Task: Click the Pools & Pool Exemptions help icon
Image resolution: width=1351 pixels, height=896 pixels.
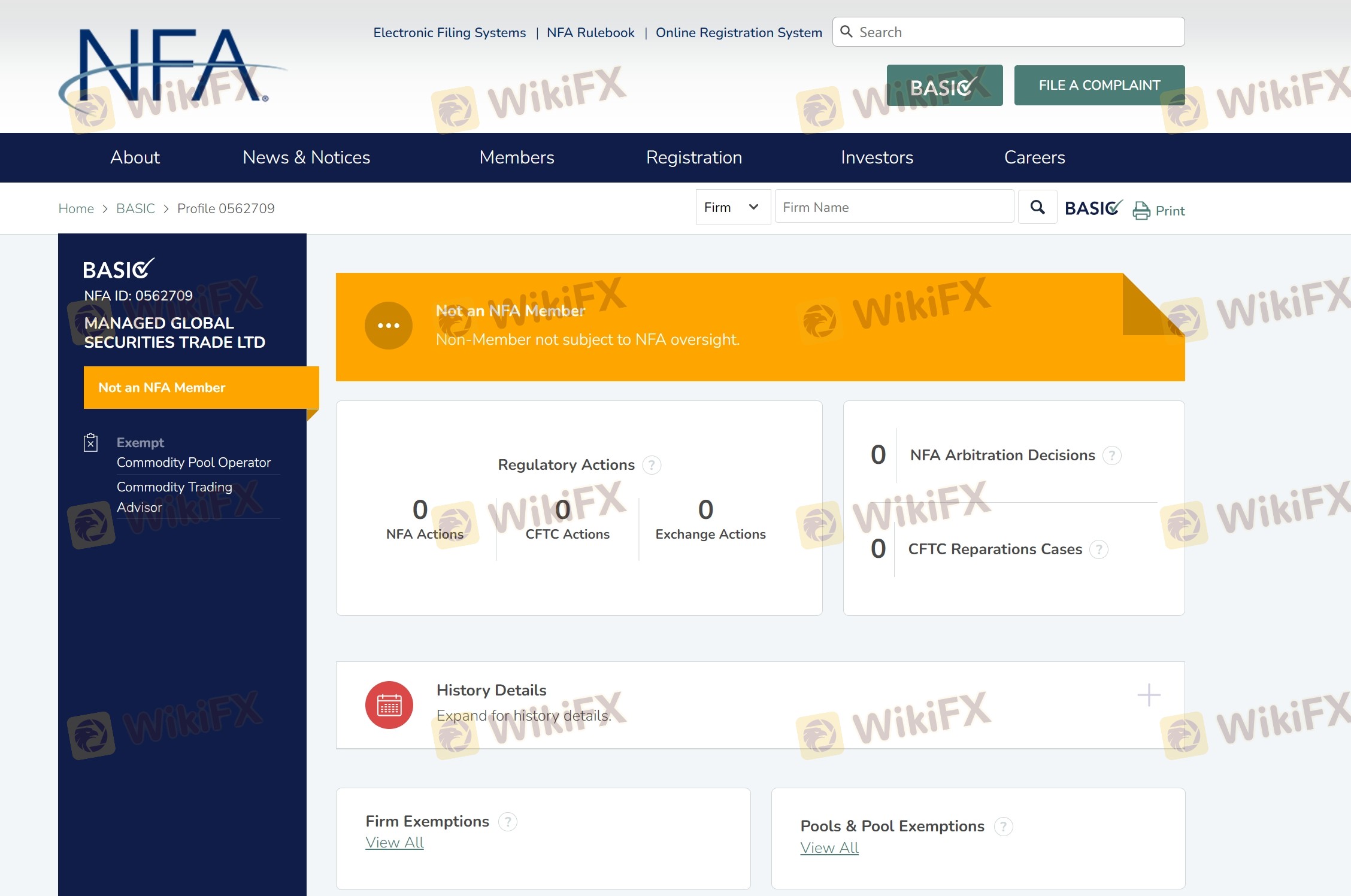Action: [x=1003, y=827]
